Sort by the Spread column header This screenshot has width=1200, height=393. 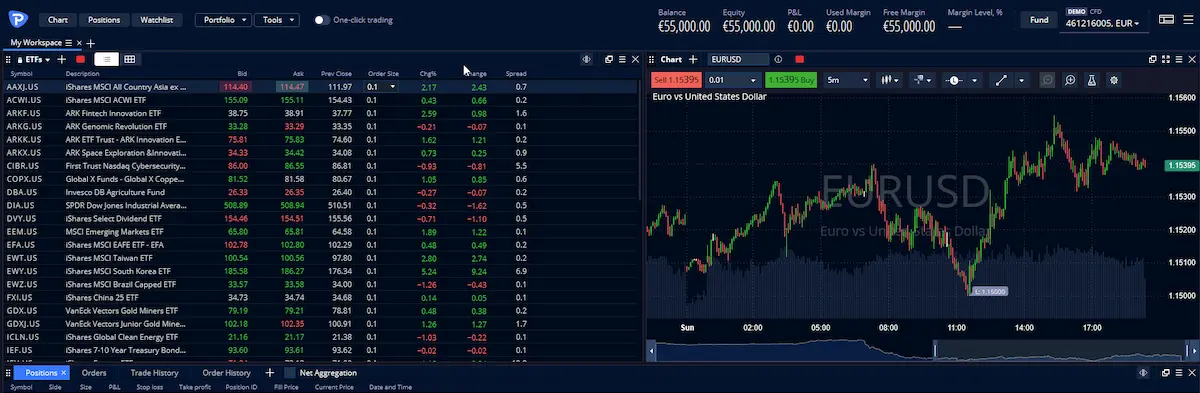(516, 74)
